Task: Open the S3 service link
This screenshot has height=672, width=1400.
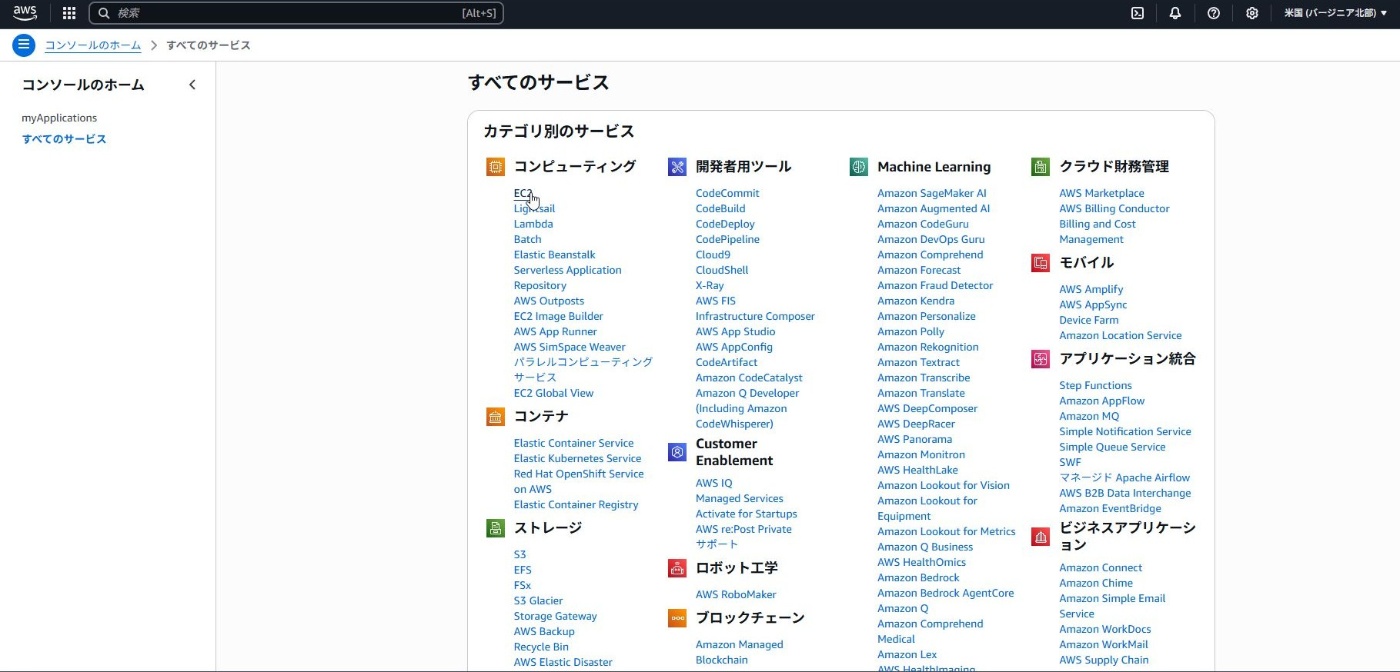Action: 520,554
